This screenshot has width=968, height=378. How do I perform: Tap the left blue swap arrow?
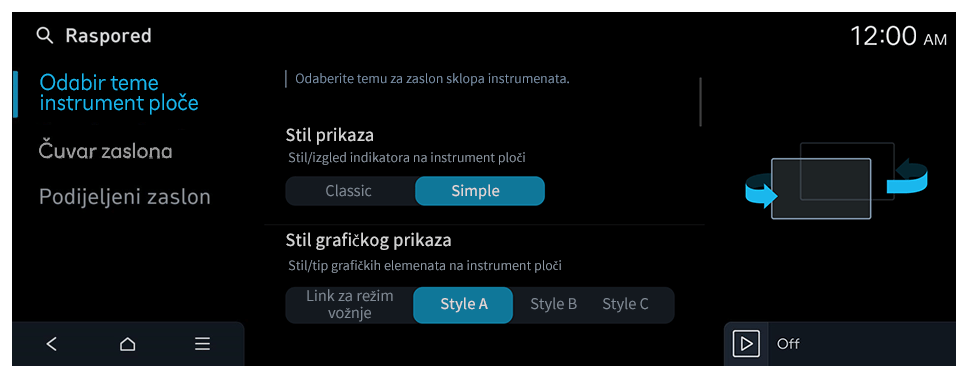pyautogui.click(x=761, y=190)
